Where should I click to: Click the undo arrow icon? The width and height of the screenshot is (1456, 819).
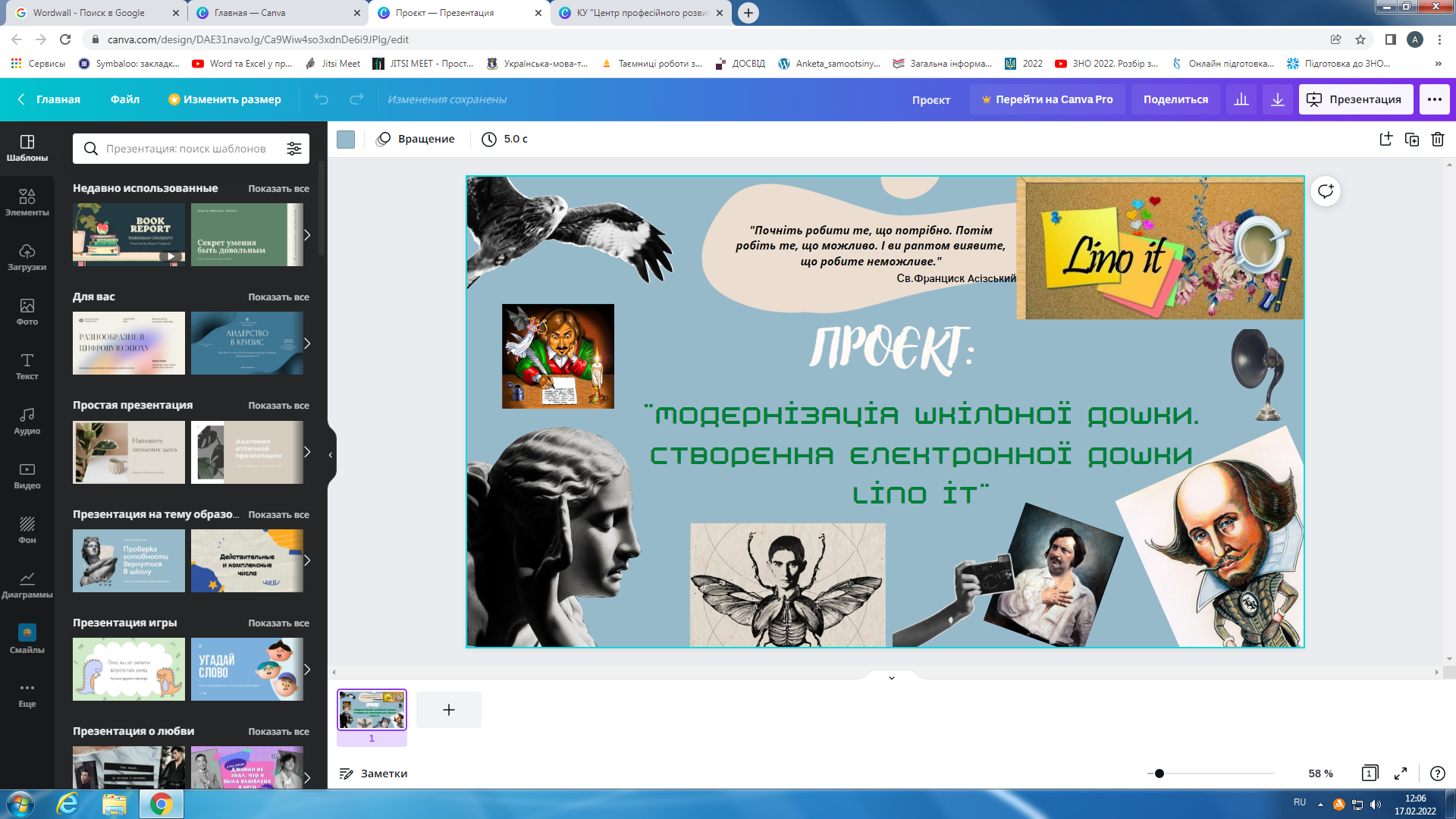click(322, 99)
